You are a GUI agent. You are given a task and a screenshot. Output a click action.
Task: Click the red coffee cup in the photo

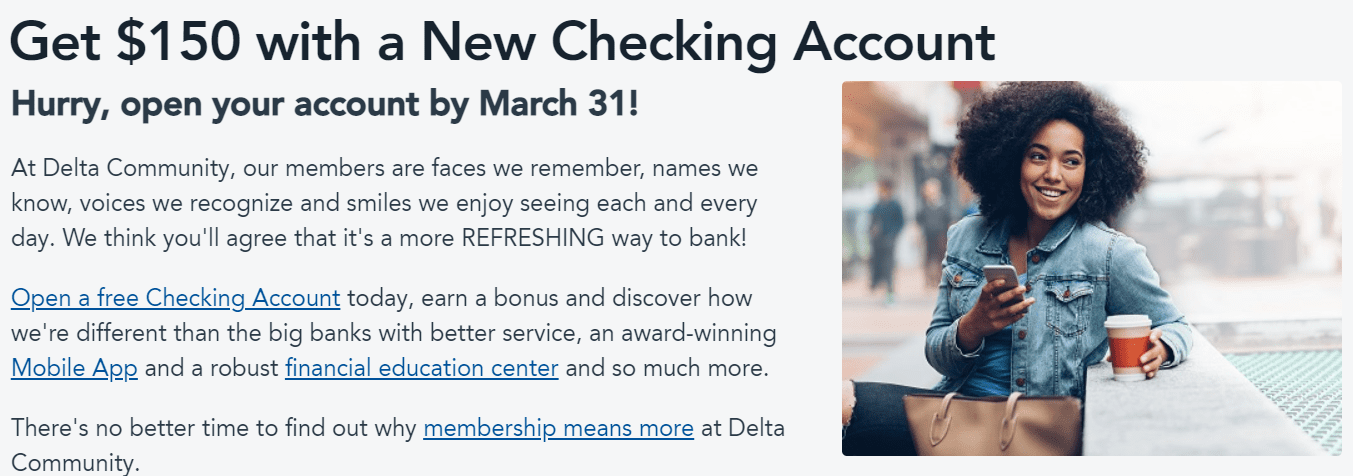tap(1128, 347)
